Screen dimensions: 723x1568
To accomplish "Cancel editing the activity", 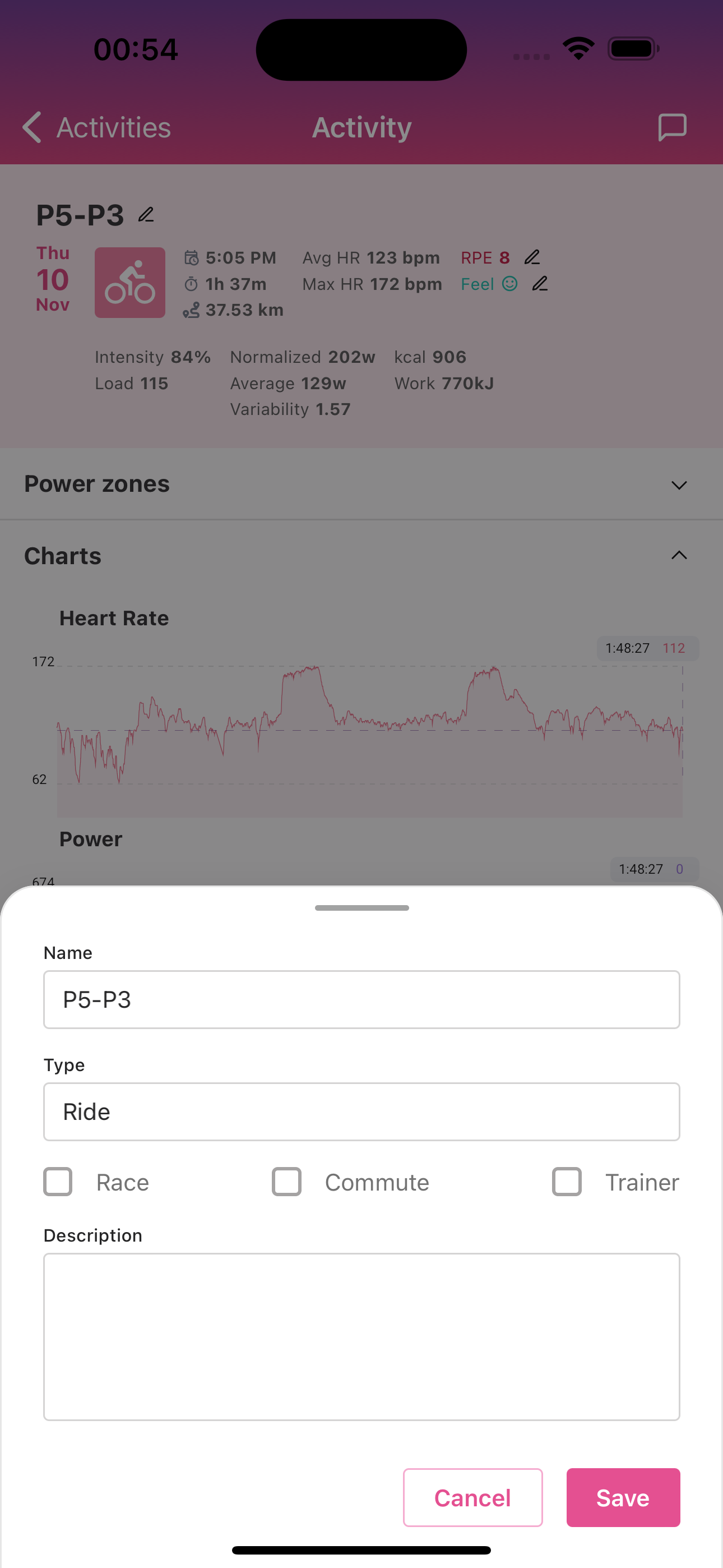I will point(472,1497).
